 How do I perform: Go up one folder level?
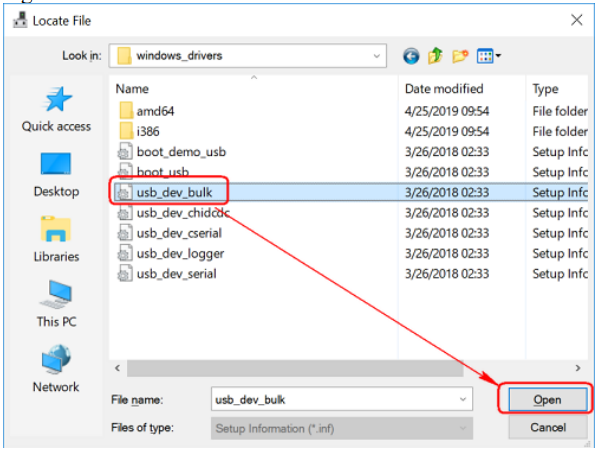coord(436,56)
